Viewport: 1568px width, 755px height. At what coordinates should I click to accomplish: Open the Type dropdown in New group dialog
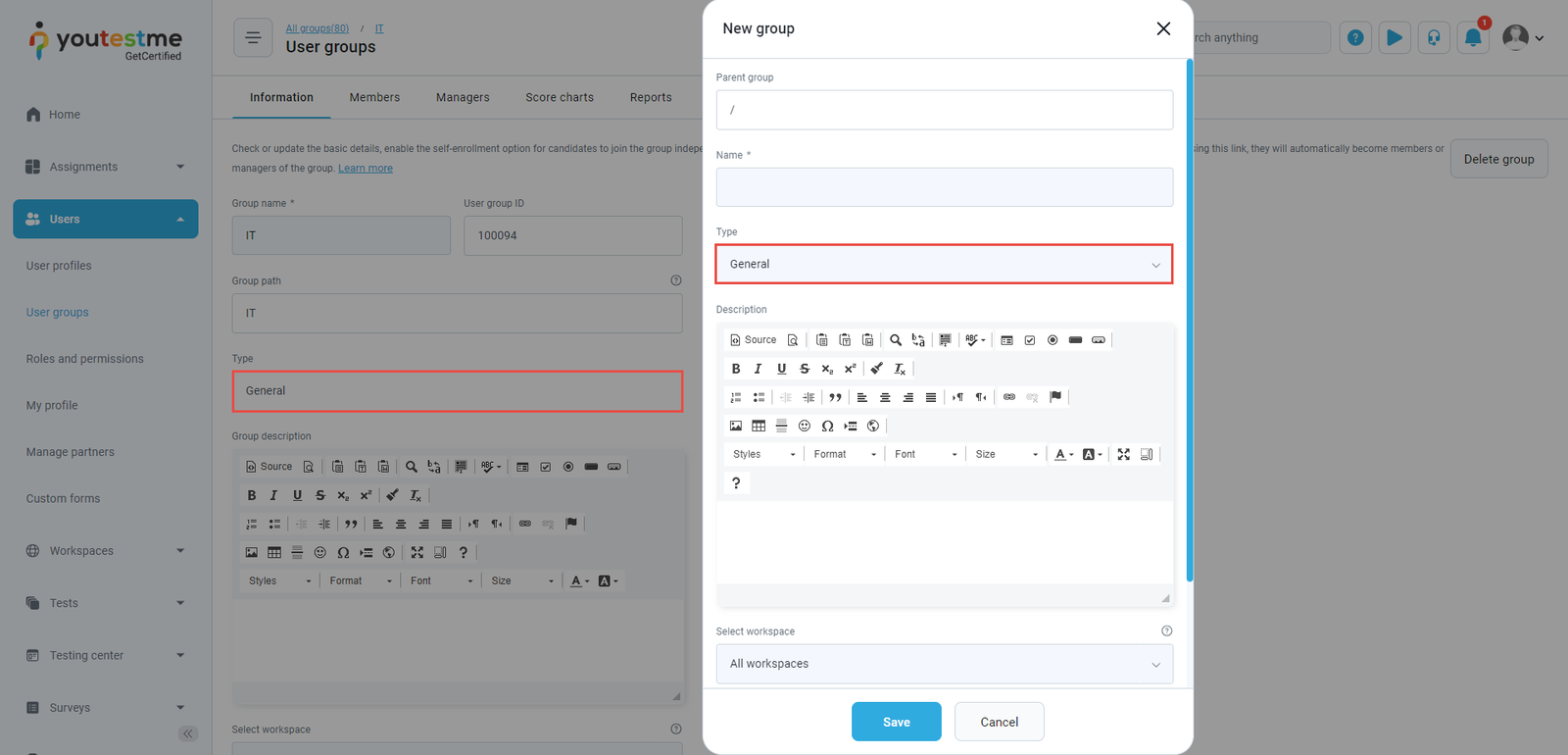pos(944,265)
